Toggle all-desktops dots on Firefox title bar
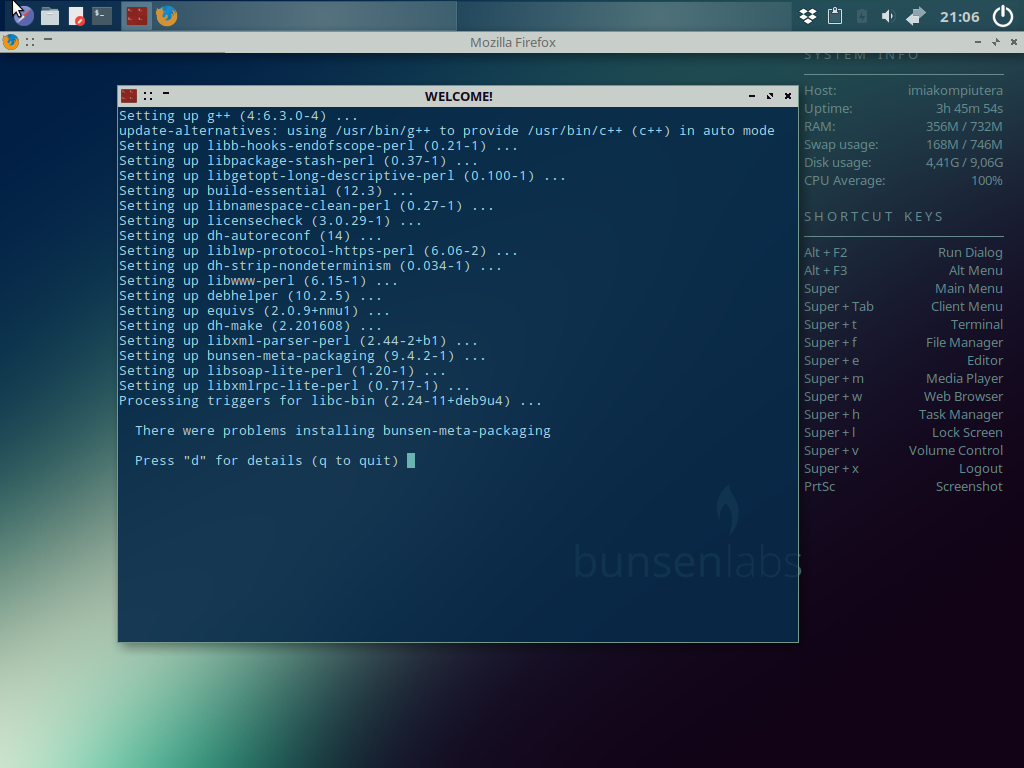This screenshot has height=768, width=1024. [x=31, y=42]
